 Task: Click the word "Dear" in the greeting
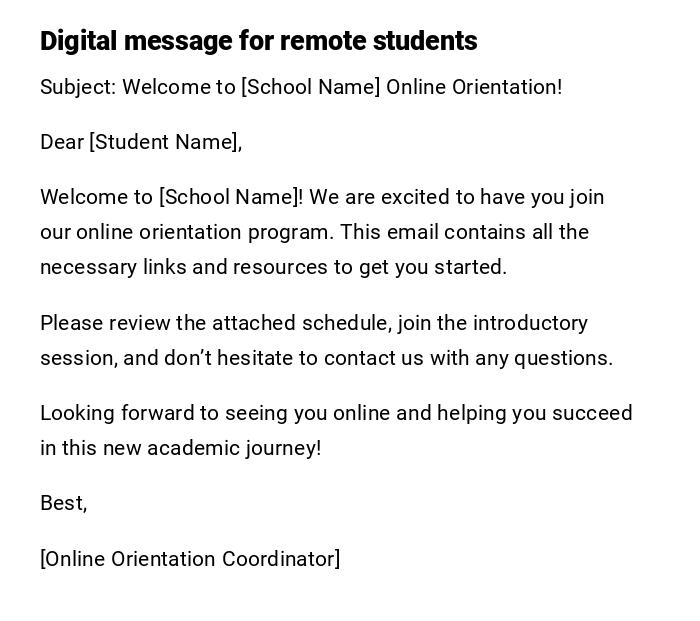(x=62, y=142)
